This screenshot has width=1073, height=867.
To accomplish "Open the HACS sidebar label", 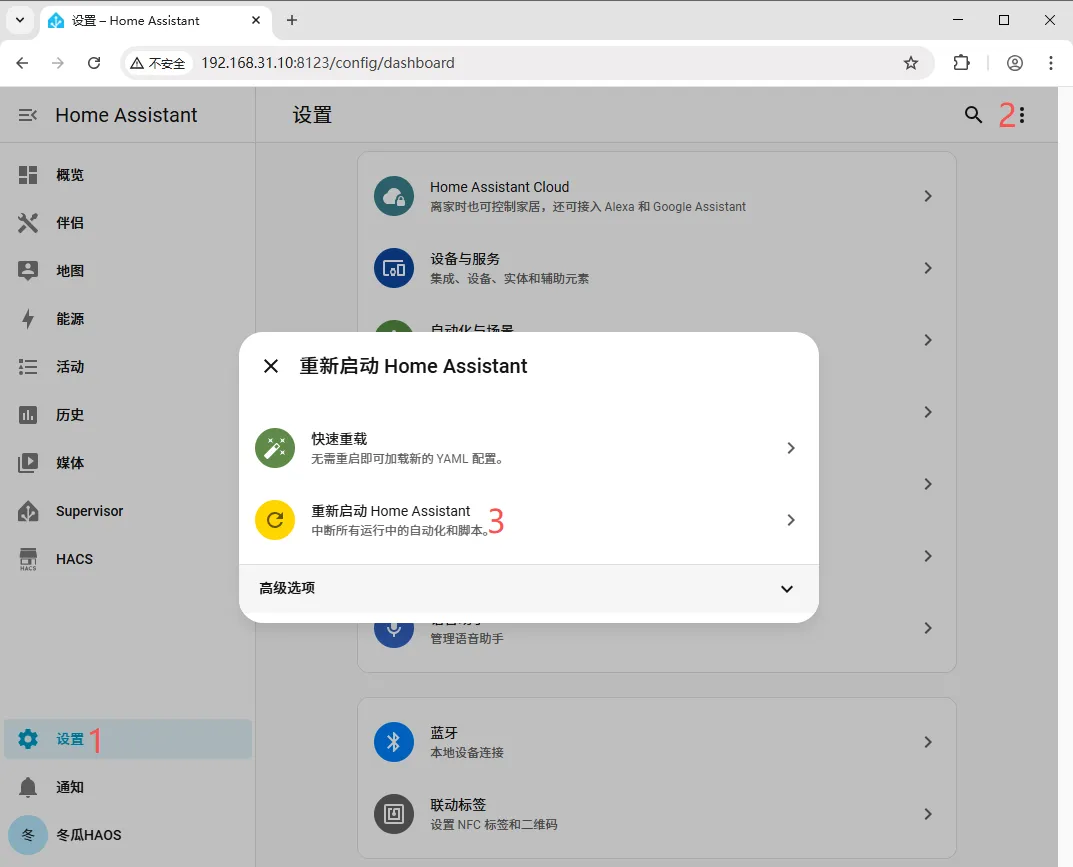I will [x=75, y=559].
